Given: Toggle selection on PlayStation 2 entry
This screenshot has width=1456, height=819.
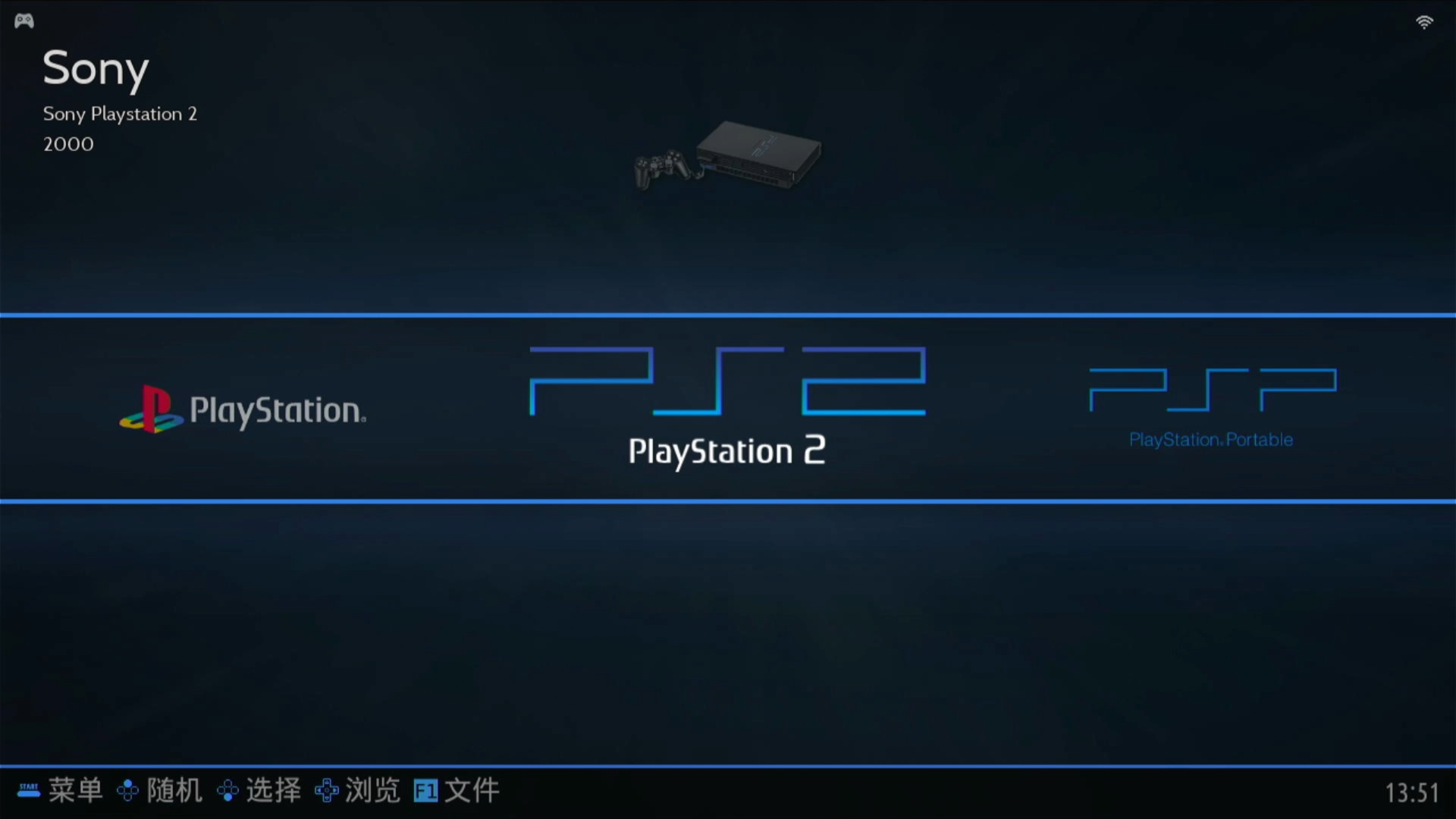Looking at the screenshot, I should click(727, 407).
